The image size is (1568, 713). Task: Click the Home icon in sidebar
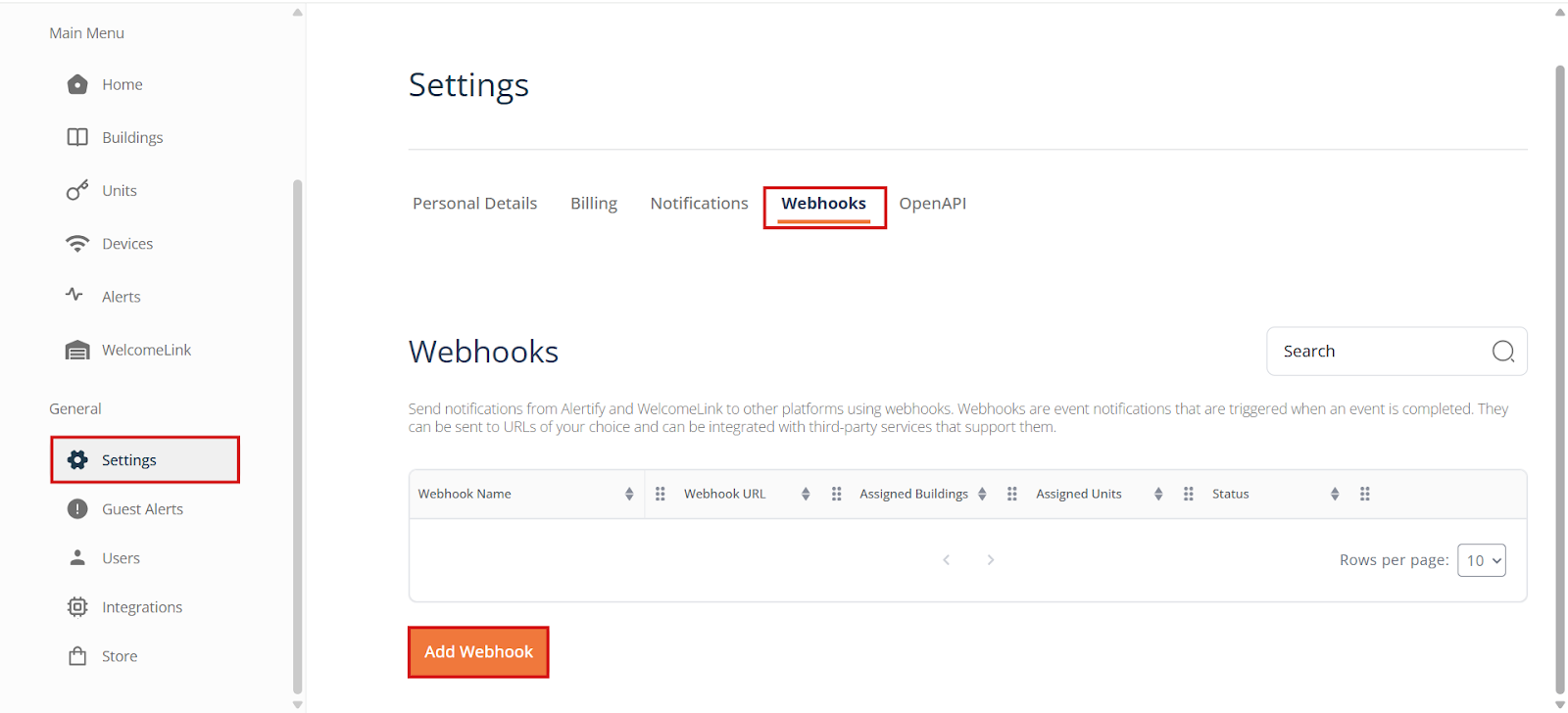[77, 85]
